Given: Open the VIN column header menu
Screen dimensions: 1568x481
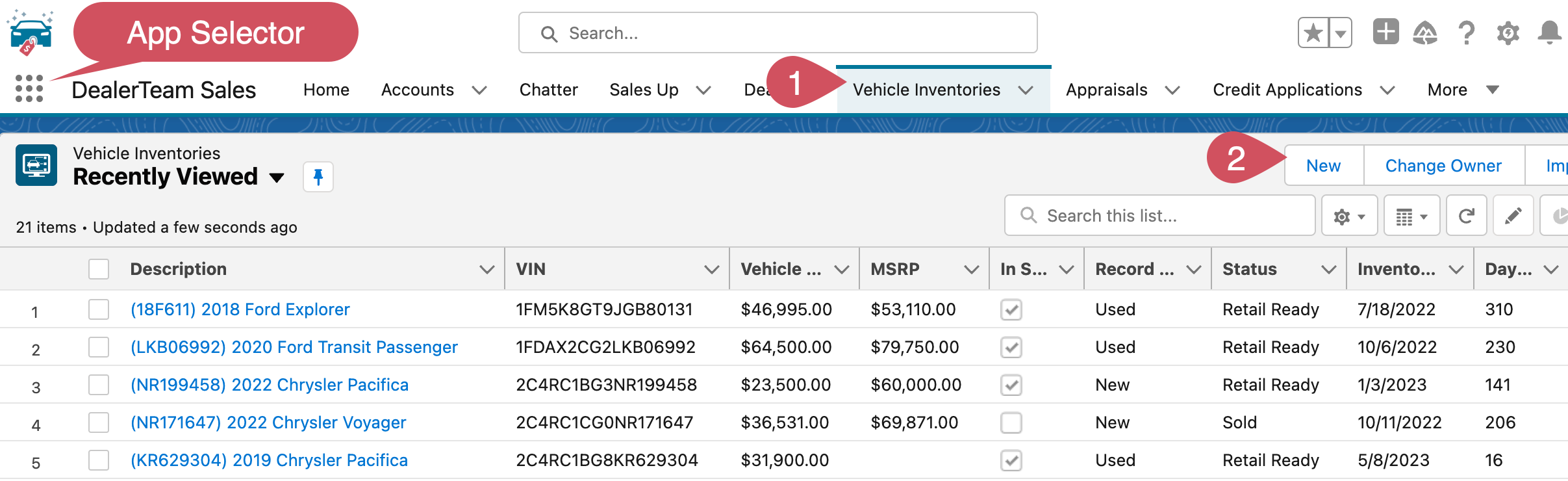Looking at the screenshot, I should (711, 269).
